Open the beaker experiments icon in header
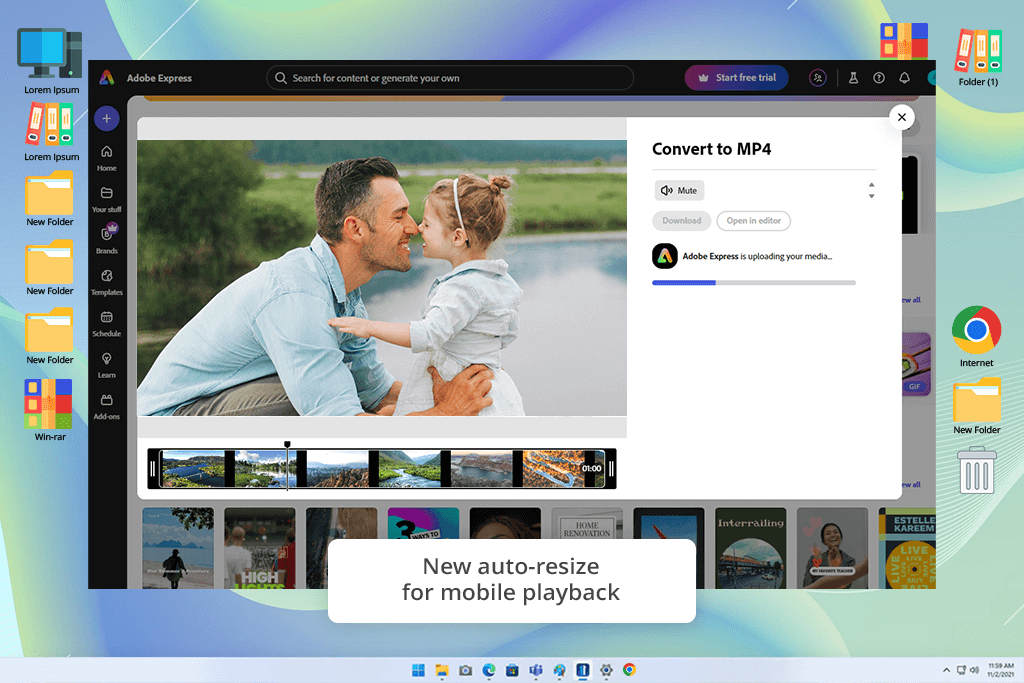Image resolution: width=1024 pixels, height=683 pixels. [853, 78]
